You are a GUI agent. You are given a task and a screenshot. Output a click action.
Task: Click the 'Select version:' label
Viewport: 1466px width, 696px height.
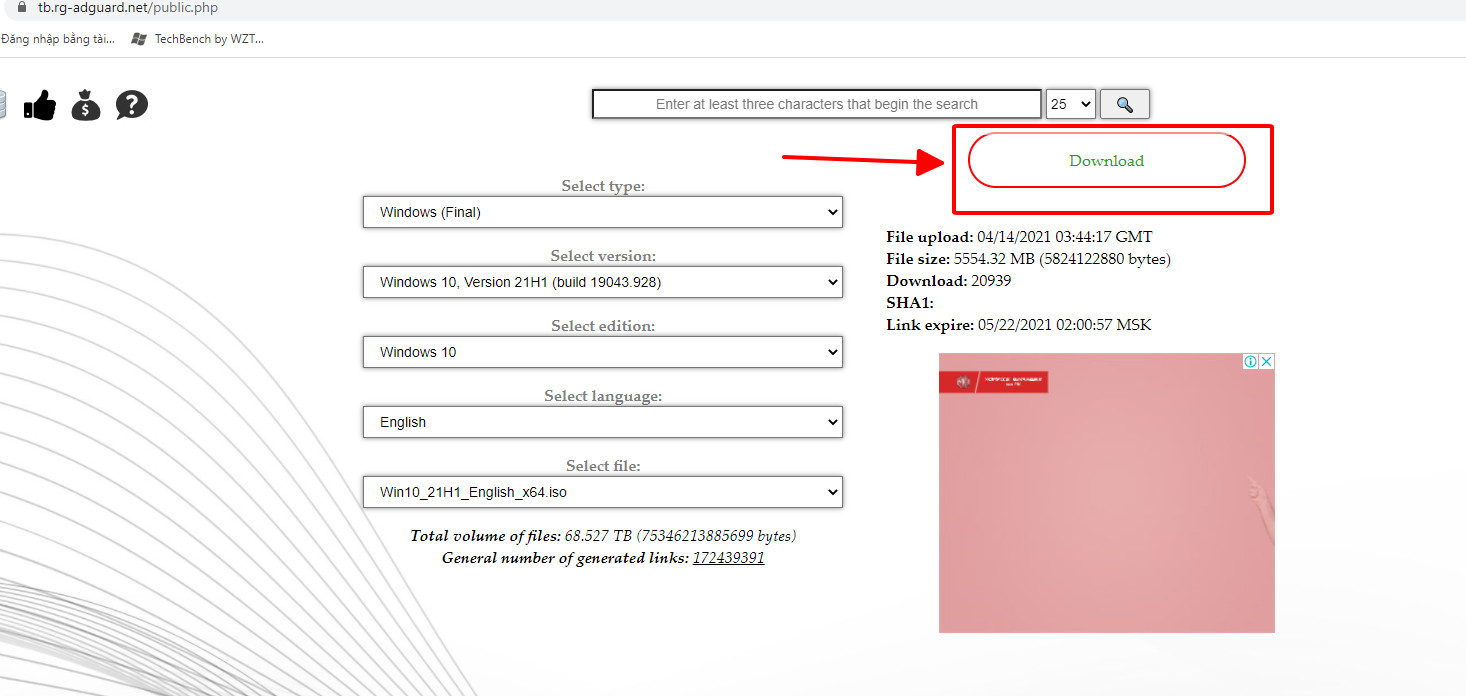pos(603,256)
